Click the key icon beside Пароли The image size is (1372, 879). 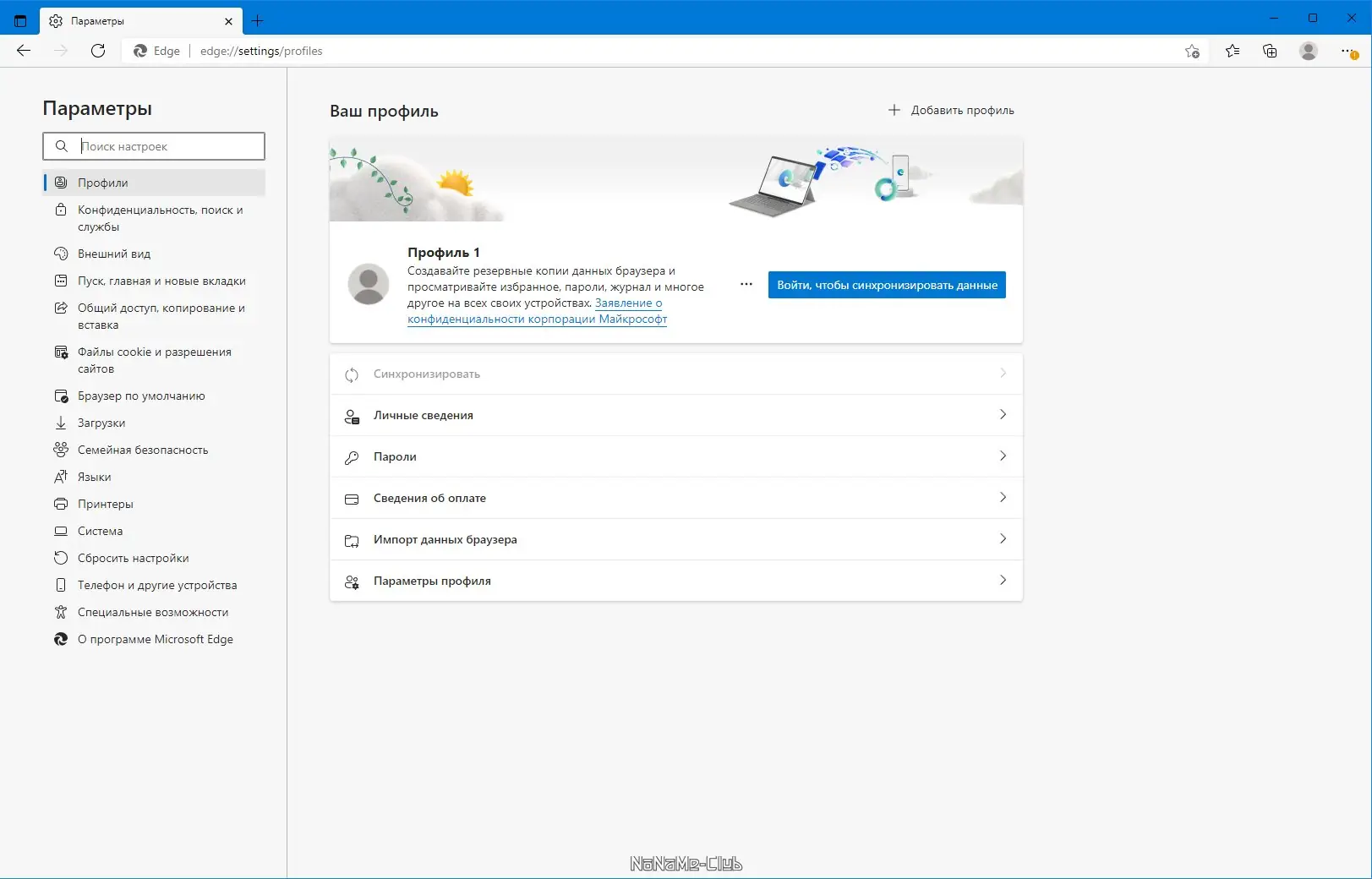coord(352,457)
